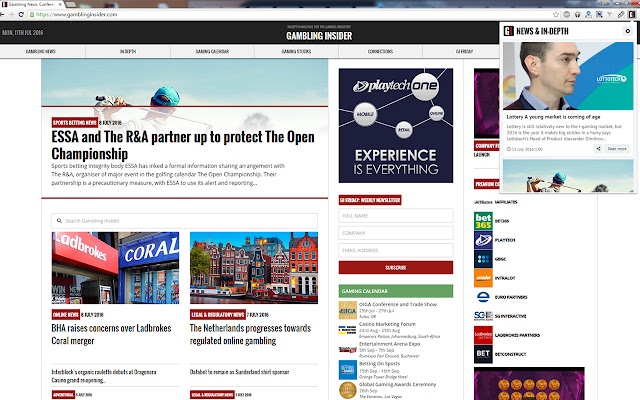Click the Ladbrokes Coral storefront thumbnail

[115, 268]
